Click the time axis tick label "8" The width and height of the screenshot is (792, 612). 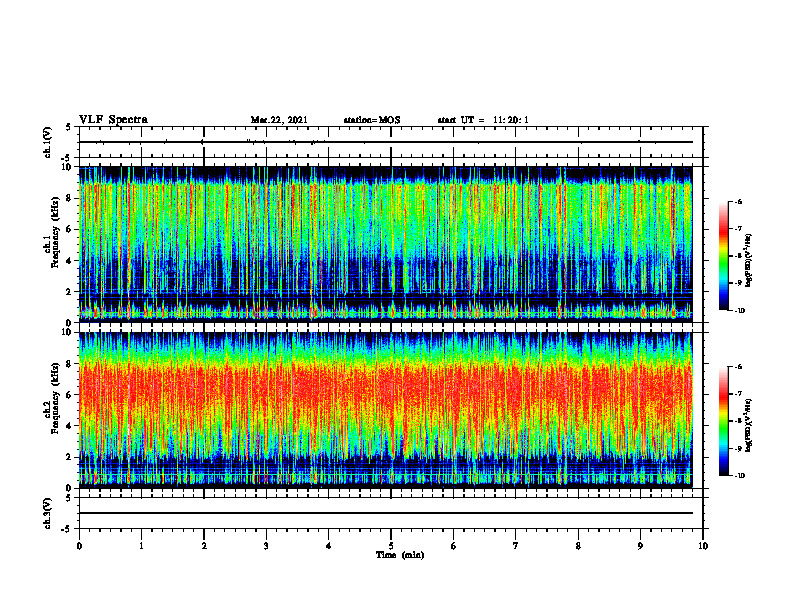[x=578, y=546]
